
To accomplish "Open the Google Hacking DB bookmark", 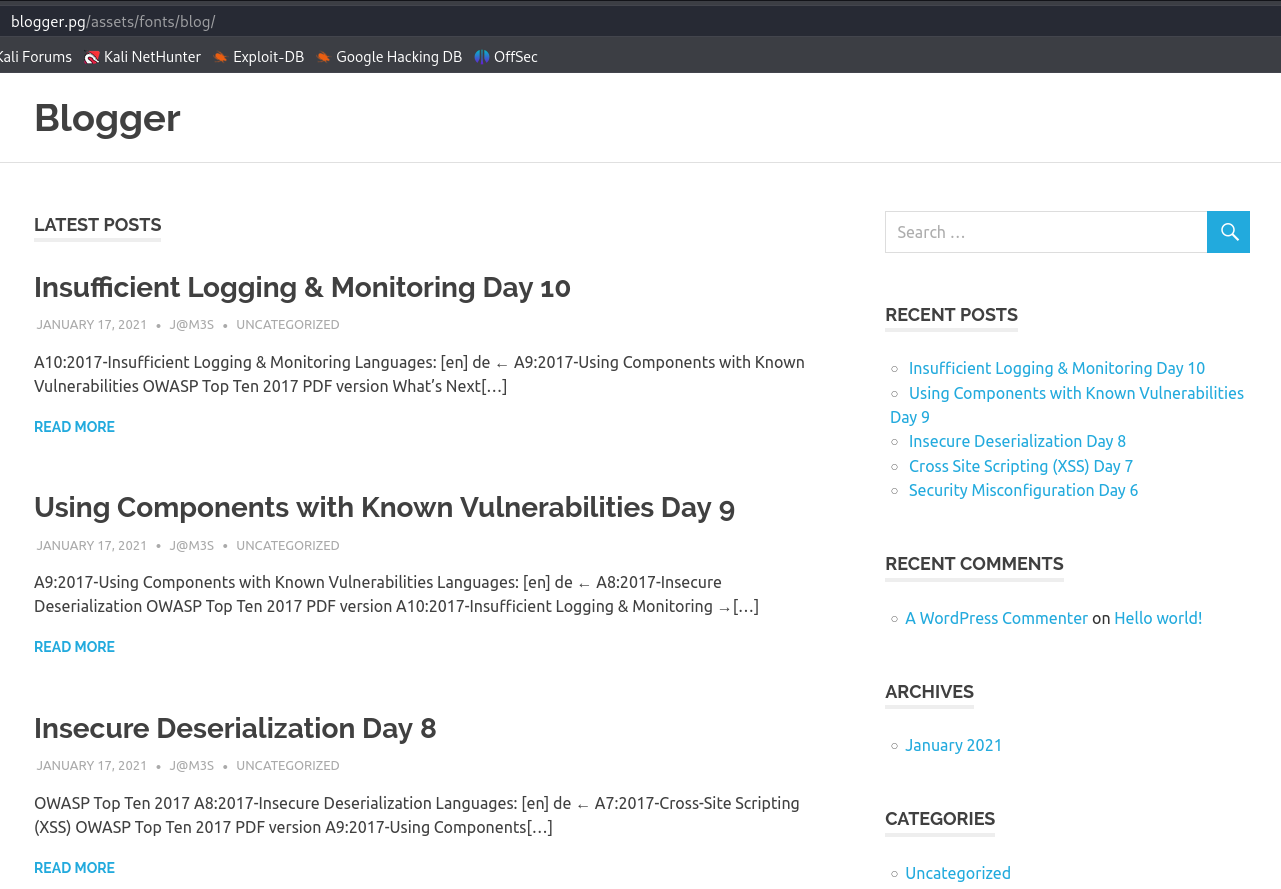I will point(389,57).
